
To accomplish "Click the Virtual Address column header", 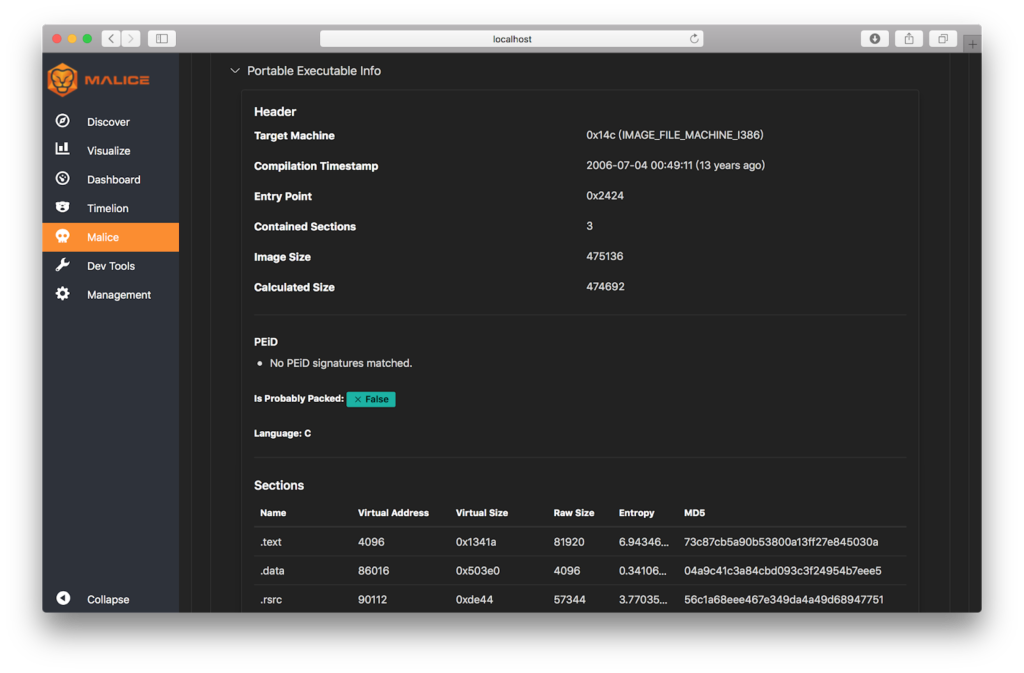I will (x=393, y=513).
